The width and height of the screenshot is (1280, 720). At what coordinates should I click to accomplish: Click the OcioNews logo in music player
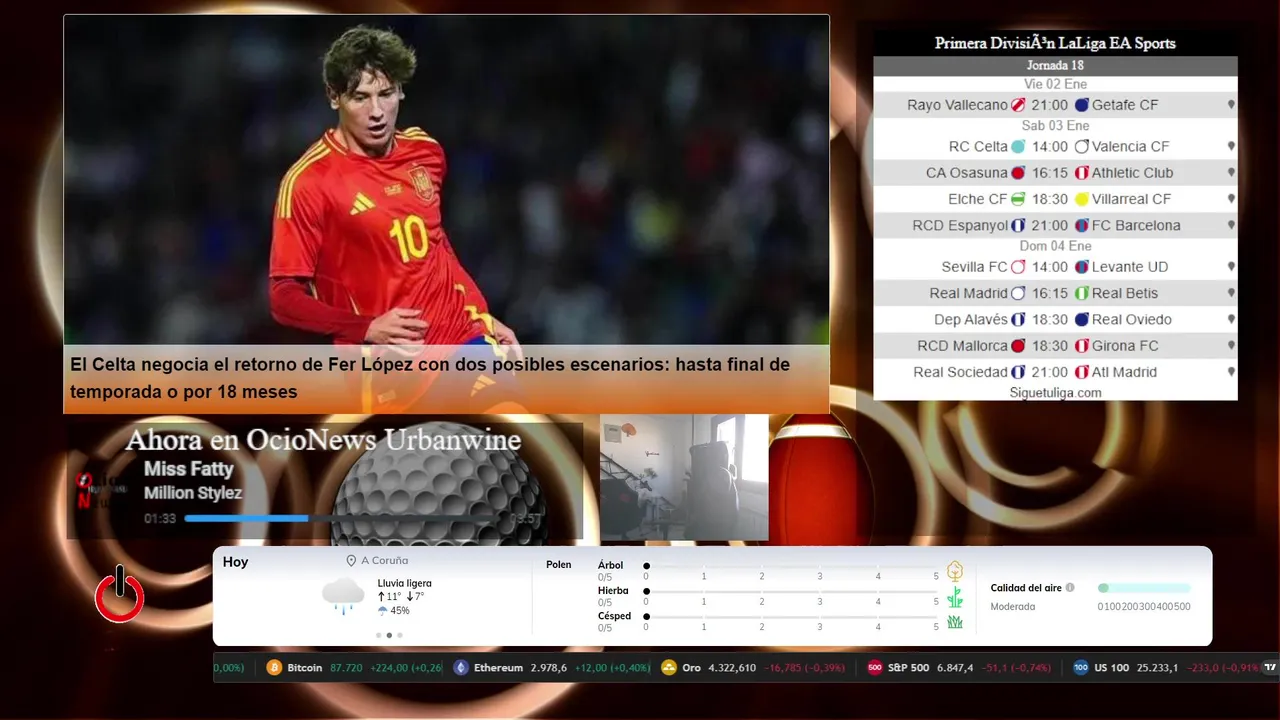click(x=100, y=490)
